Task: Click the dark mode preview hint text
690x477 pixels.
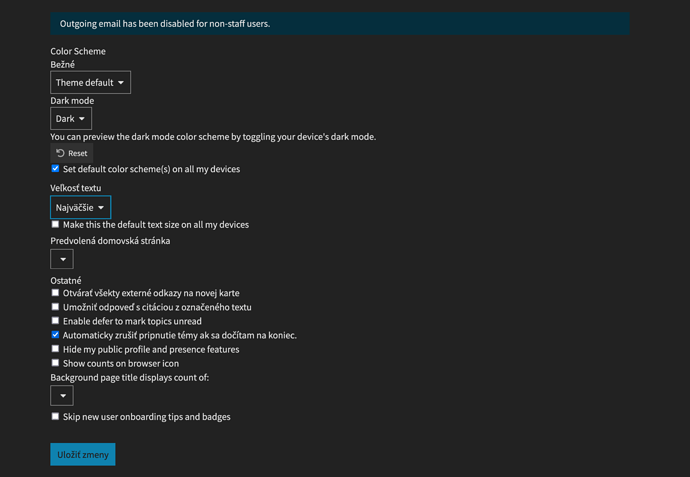Action: (x=213, y=137)
